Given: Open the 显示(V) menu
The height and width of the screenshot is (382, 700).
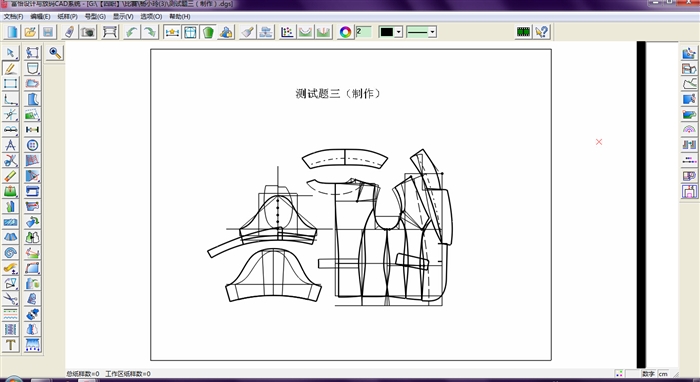Looking at the screenshot, I should [x=123, y=17].
